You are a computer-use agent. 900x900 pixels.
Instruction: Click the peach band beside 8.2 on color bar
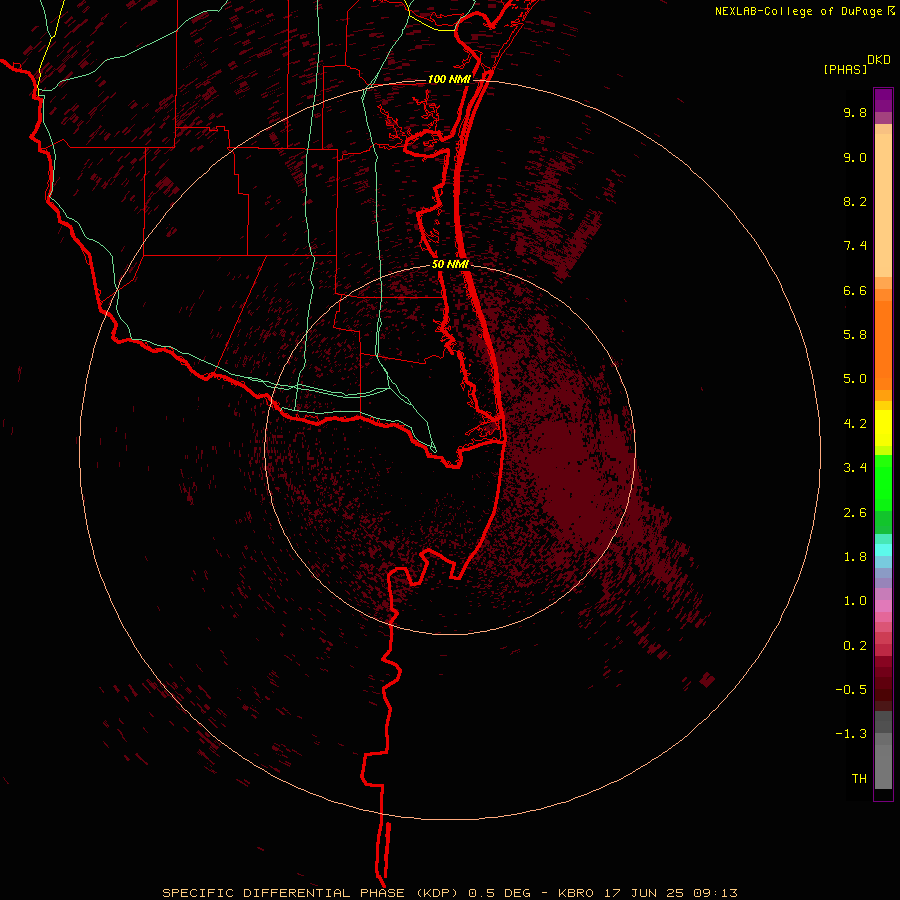[883, 205]
